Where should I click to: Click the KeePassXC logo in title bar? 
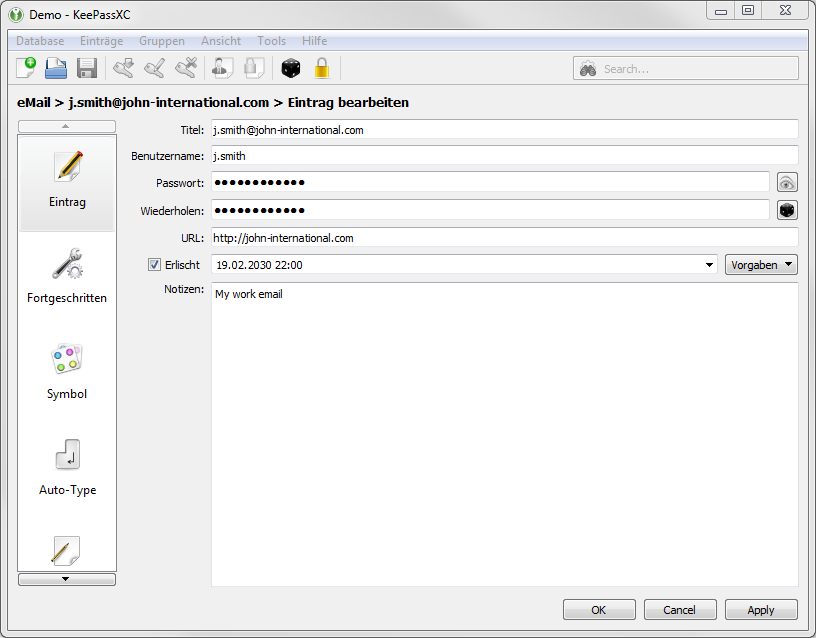[x=16, y=14]
